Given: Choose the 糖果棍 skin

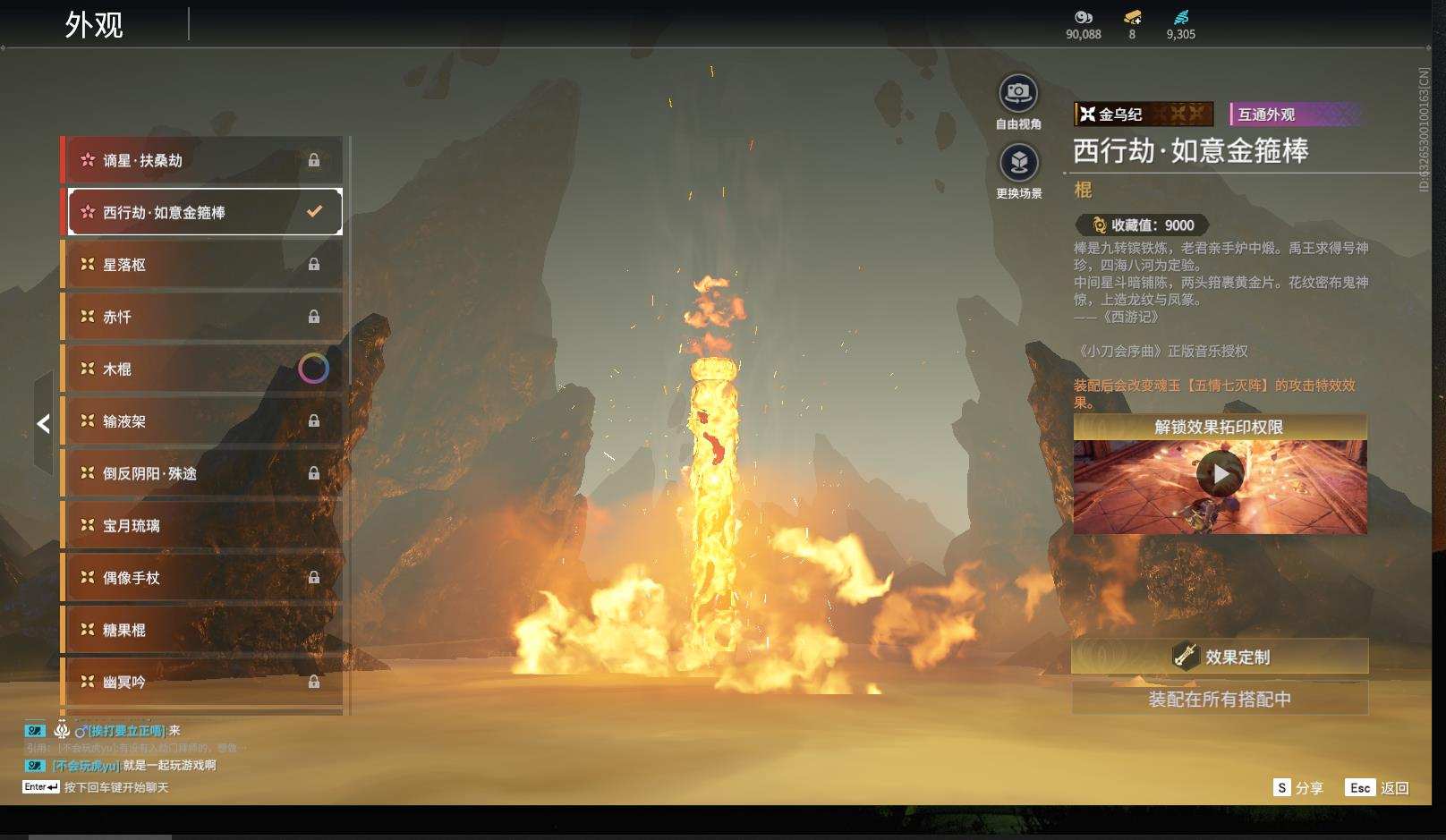Looking at the screenshot, I should (202, 630).
